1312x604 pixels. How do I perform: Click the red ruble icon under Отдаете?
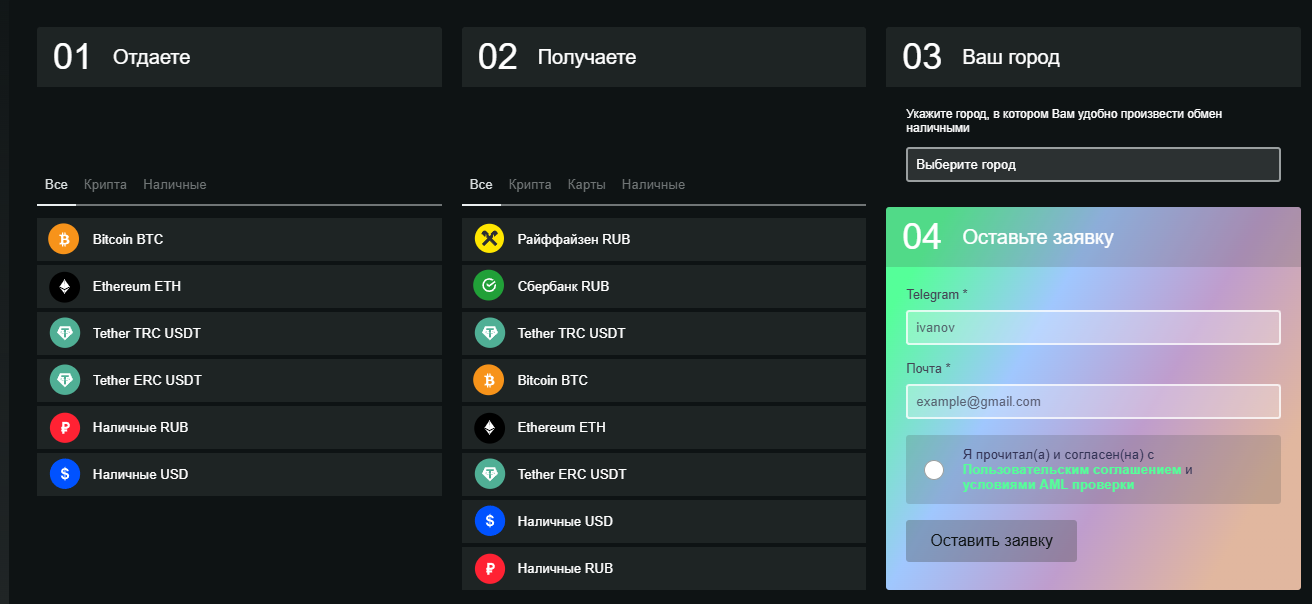tap(64, 427)
